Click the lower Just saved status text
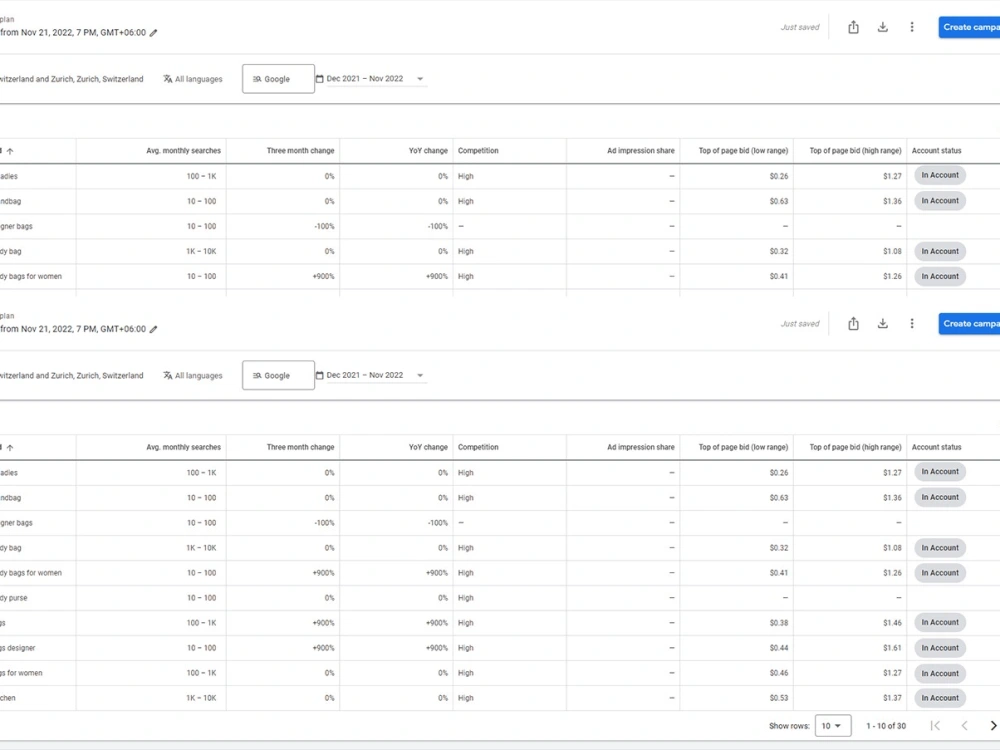The width and height of the screenshot is (1000, 750). coord(800,323)
